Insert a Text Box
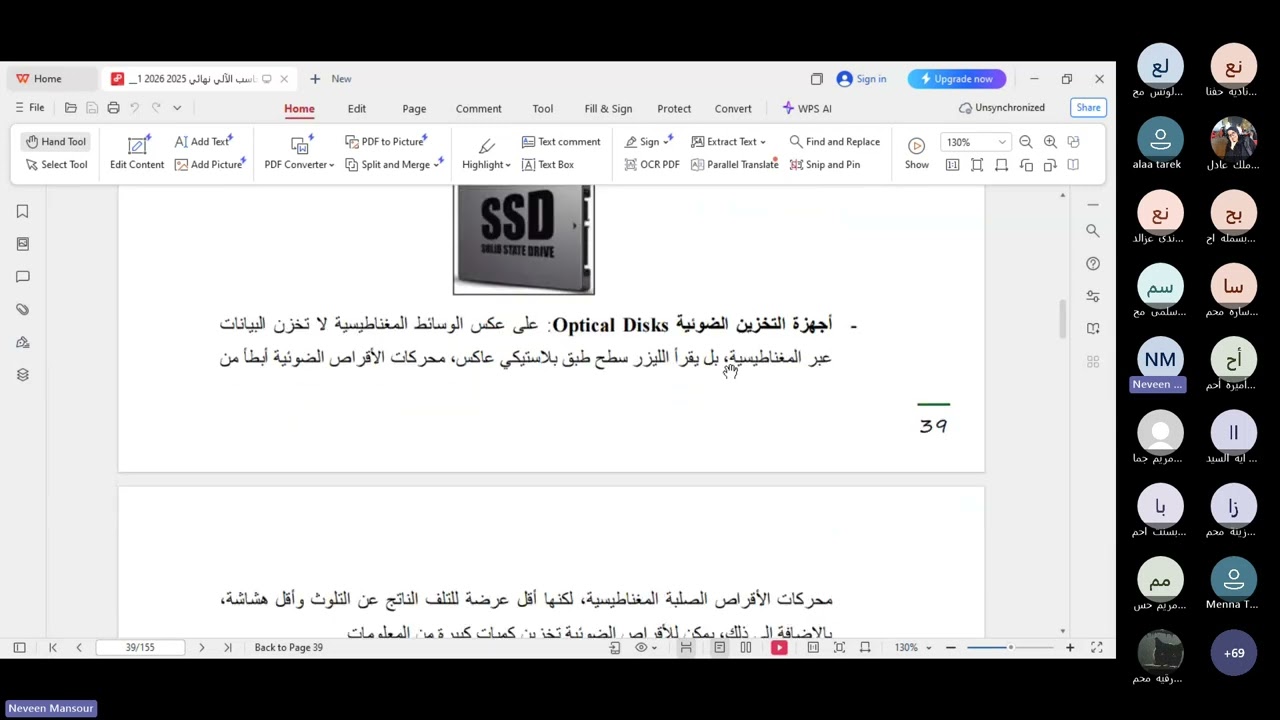 548,165
